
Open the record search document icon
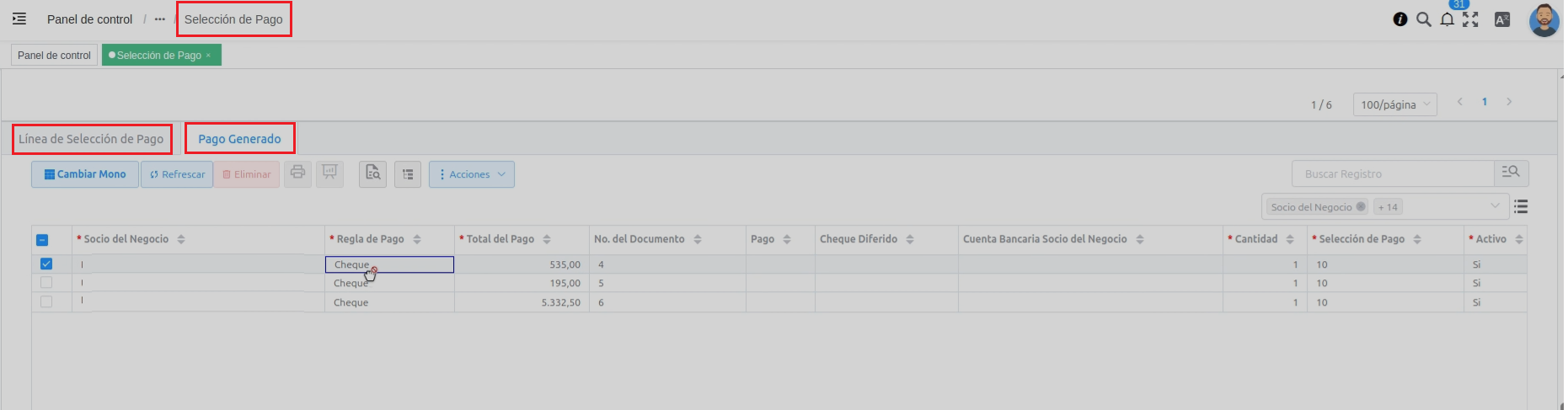tap(372, 173)
